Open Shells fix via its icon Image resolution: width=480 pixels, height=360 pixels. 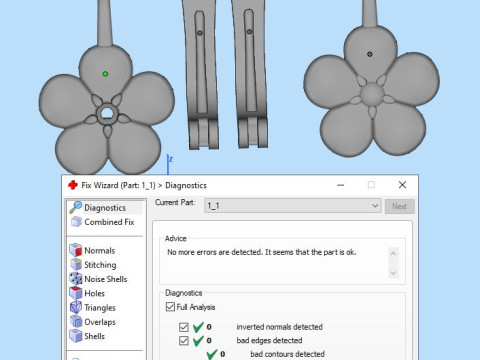coord(76,336)
